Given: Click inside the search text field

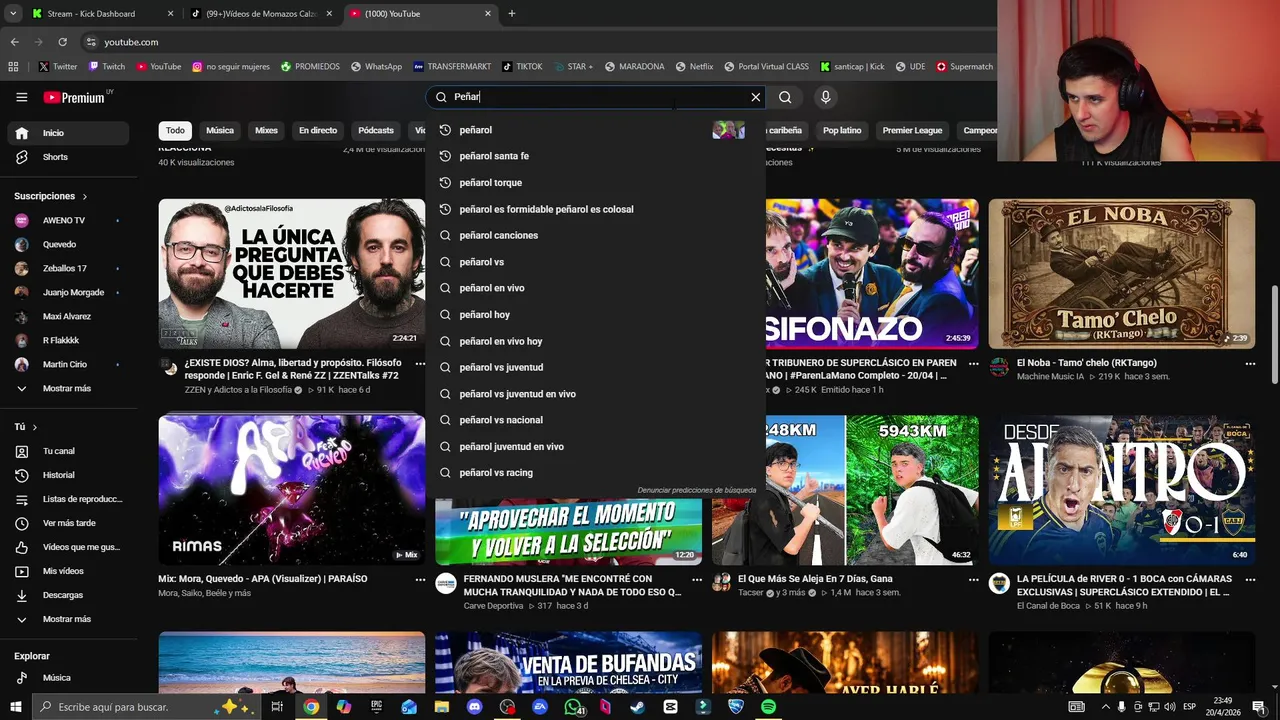Looking at the screenshot, I should point(598,97).
